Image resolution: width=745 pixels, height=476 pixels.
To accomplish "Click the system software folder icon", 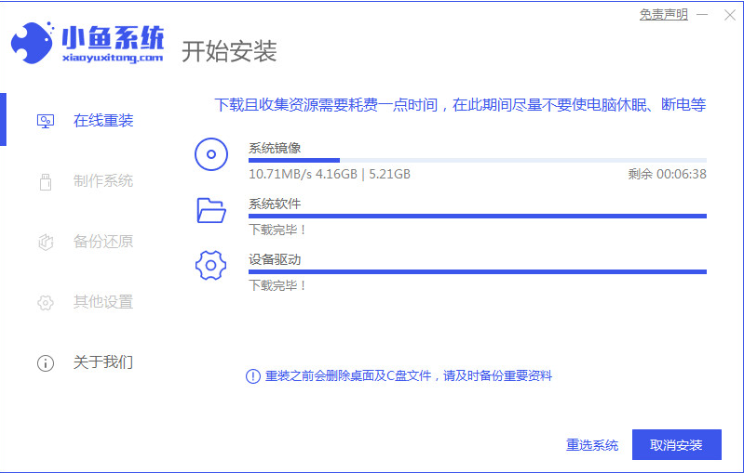I will (x=211, y=210).
